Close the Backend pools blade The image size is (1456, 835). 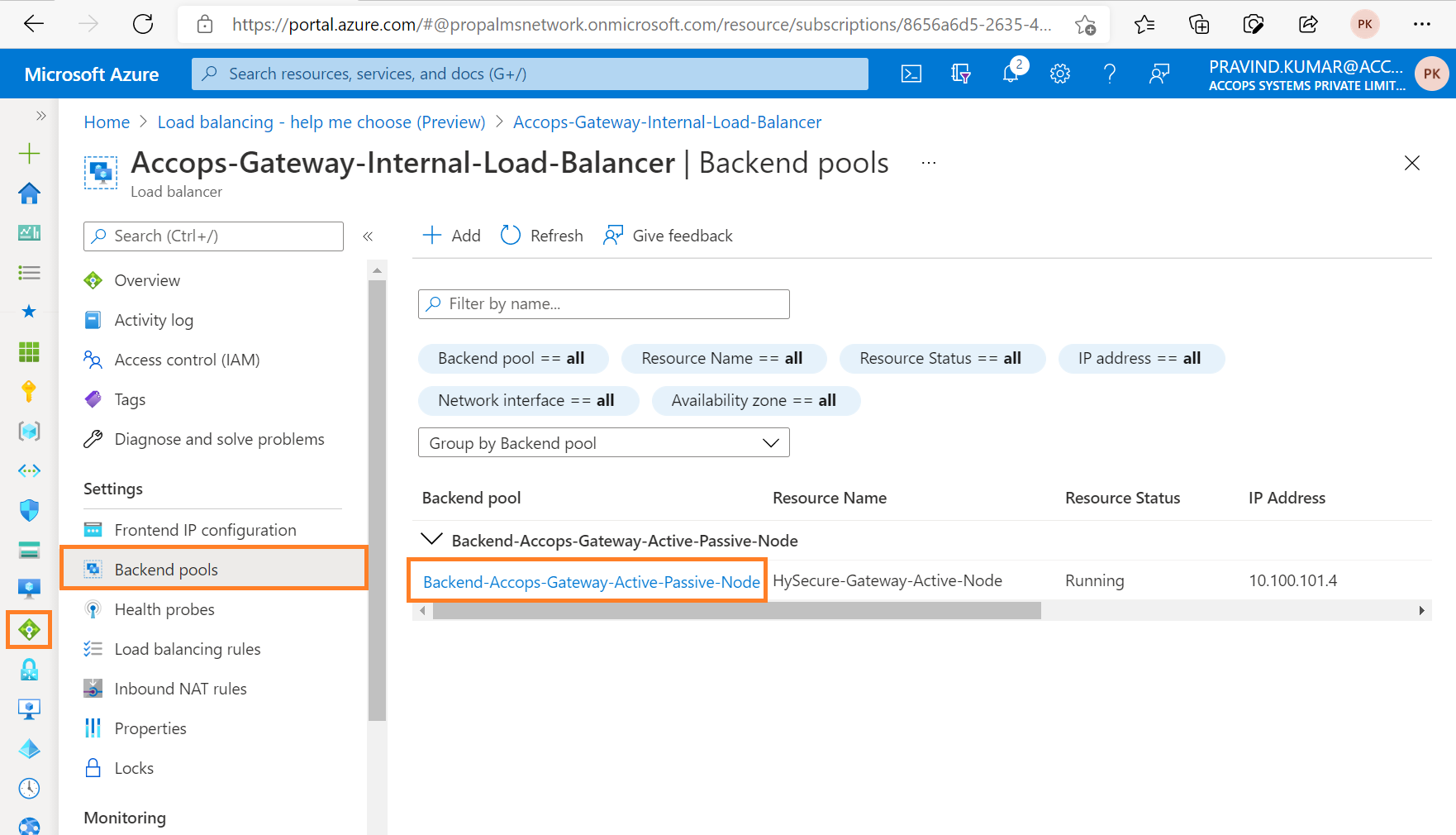coord(1412,163)
